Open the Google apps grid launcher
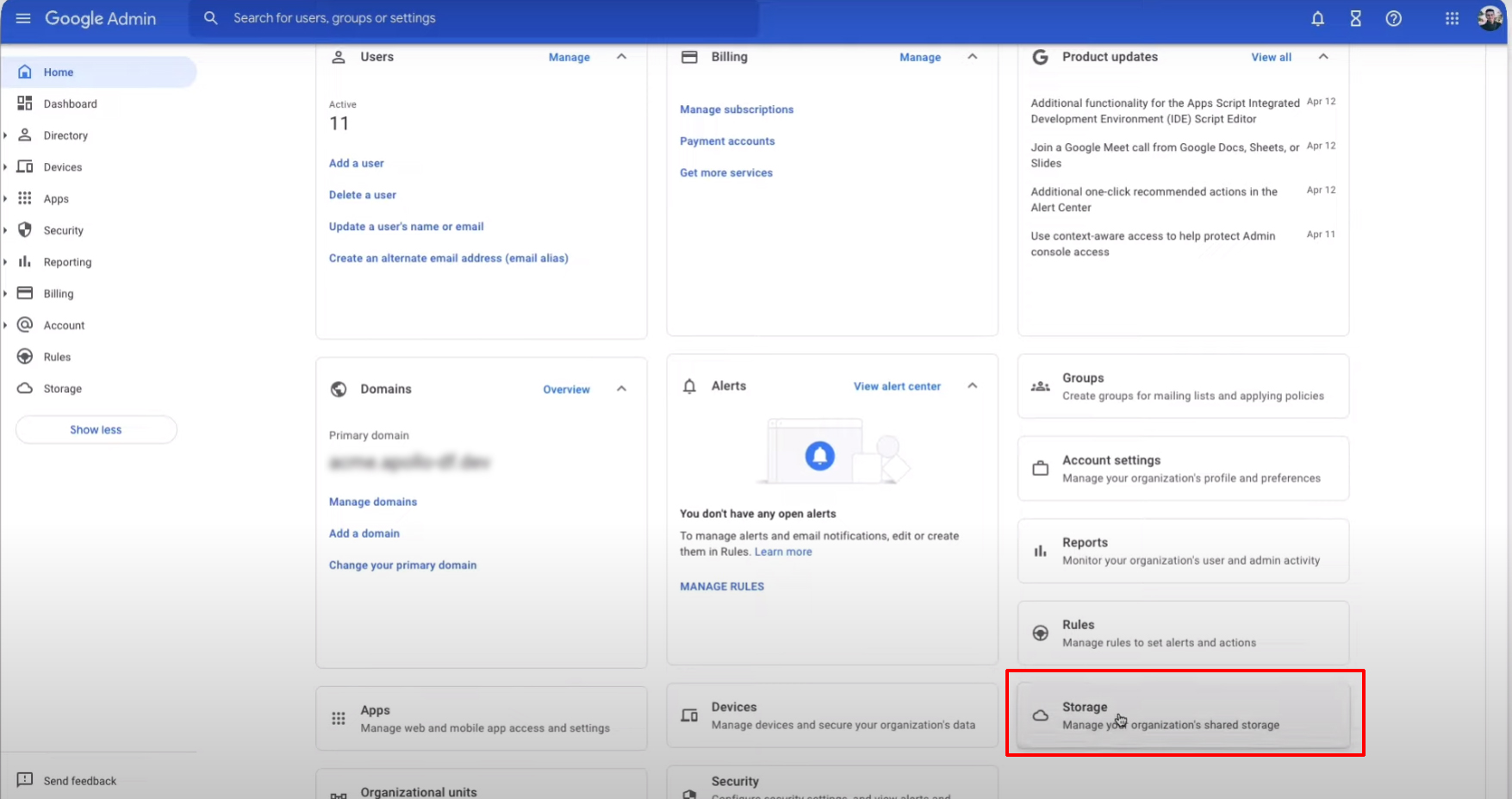Viewport: 1512px width, 799px height. coord(1452,18)
